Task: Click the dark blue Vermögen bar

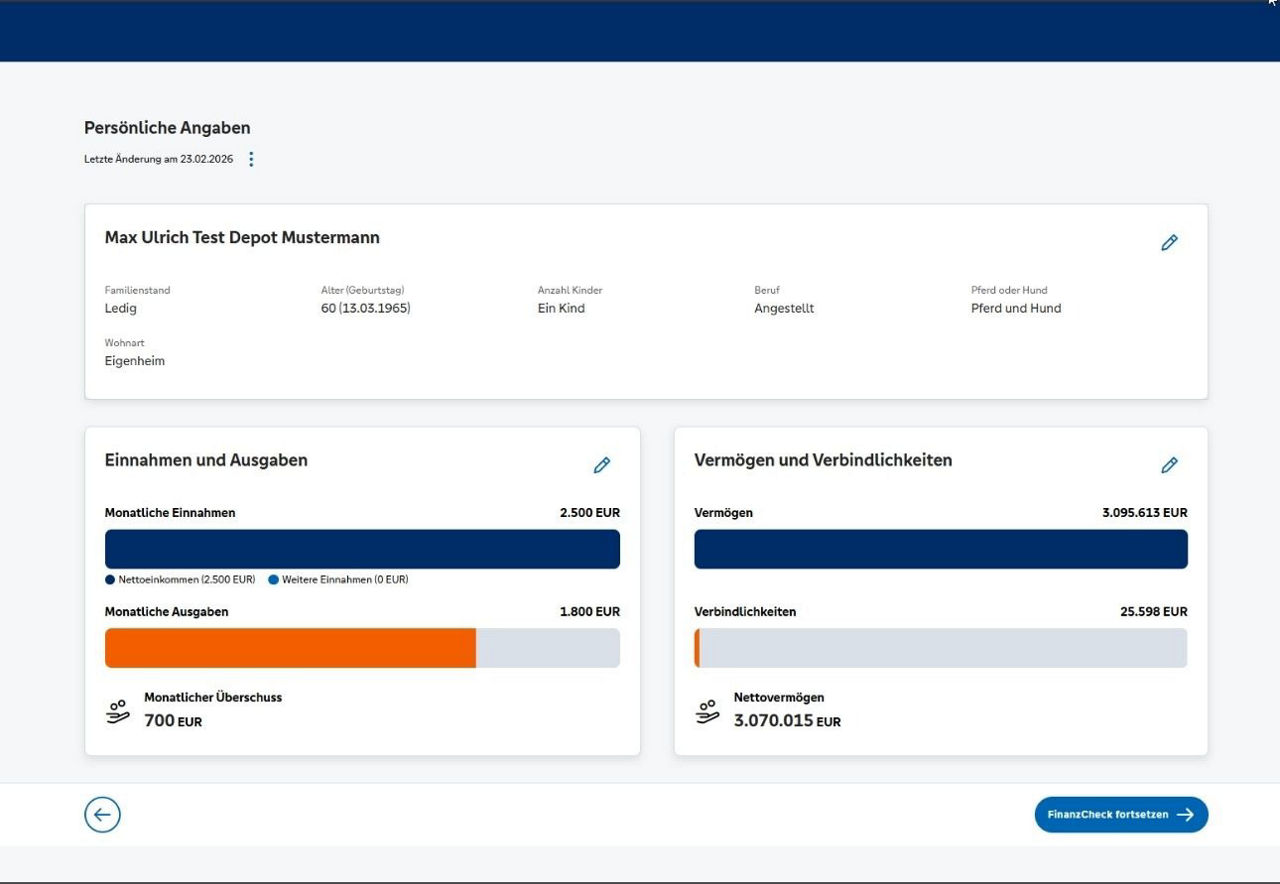Action: pos(940,548)
